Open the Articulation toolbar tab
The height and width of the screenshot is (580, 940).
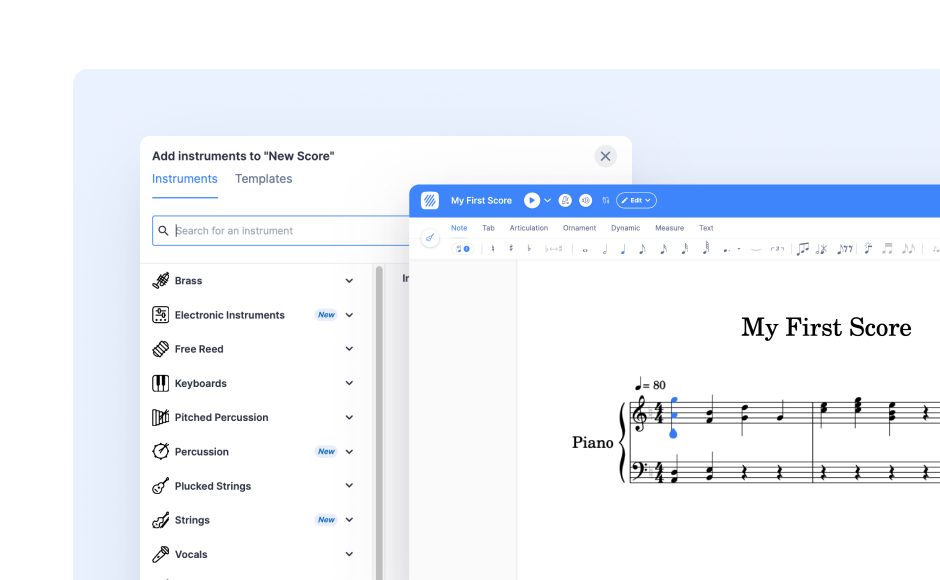pyautogui.click(x=528, y=228)
